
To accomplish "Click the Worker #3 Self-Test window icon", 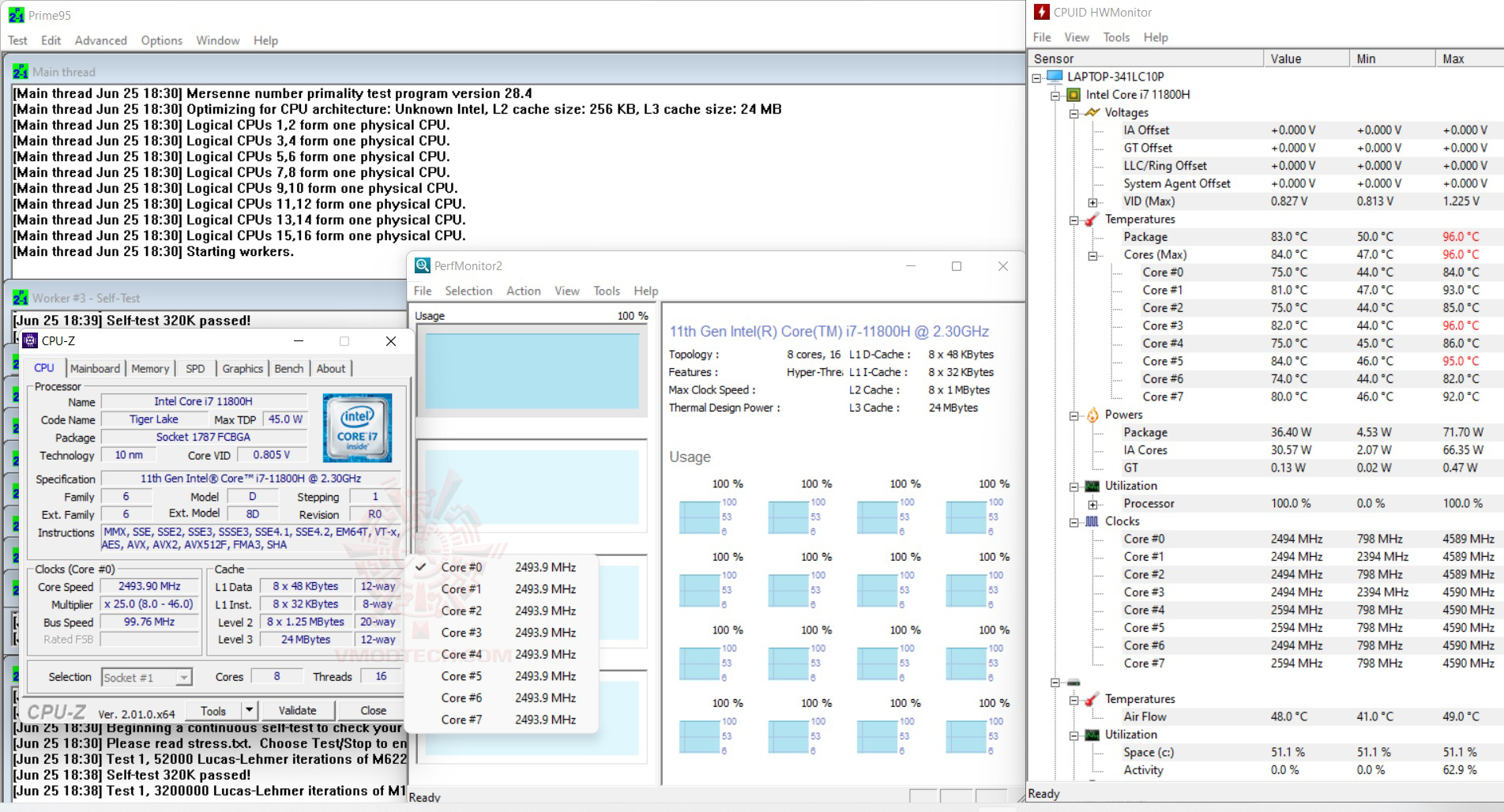I will (x=21, y=298).
